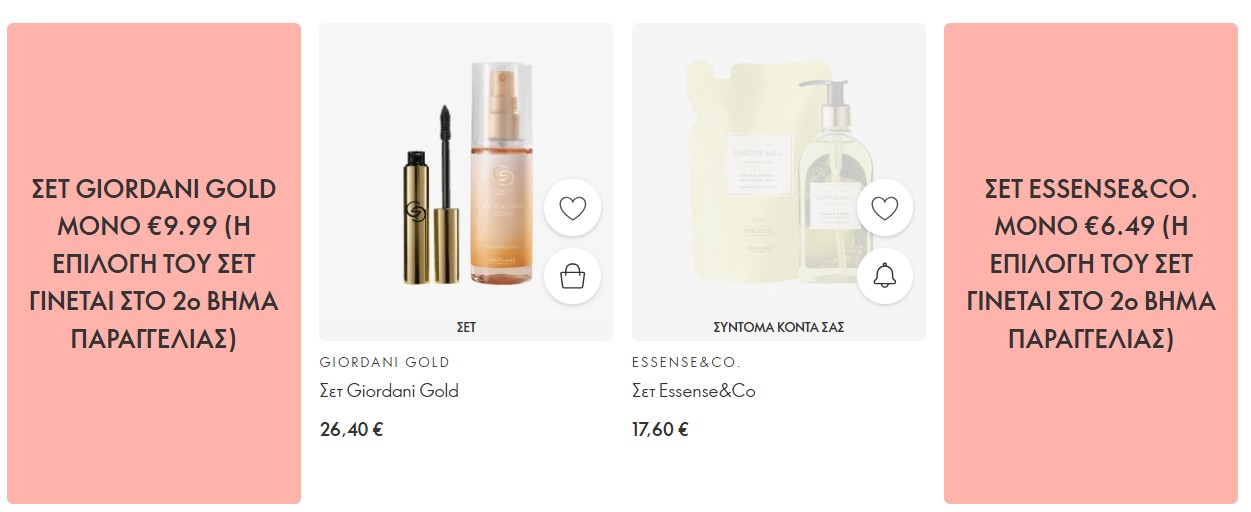
Task: Open the Σετ Essense&Co product title
Action: click(694, 391)
